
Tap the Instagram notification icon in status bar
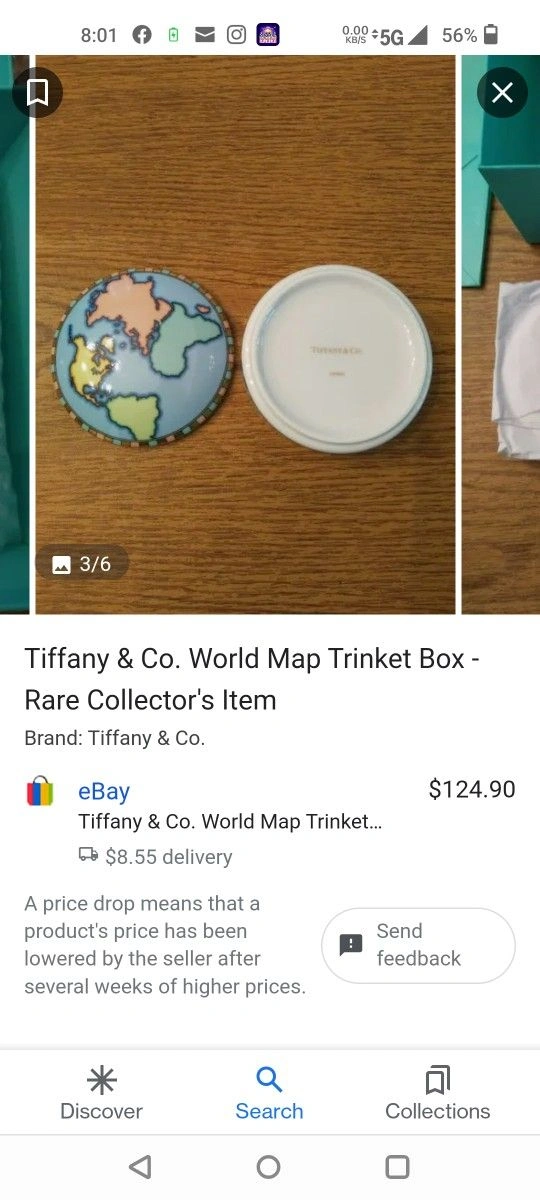pos(236,35)
